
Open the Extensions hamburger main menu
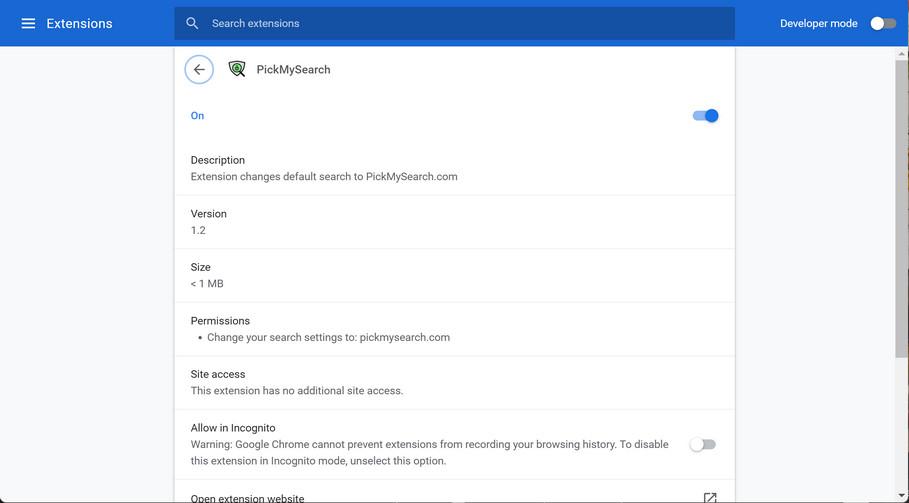click(x=28, y=23)
